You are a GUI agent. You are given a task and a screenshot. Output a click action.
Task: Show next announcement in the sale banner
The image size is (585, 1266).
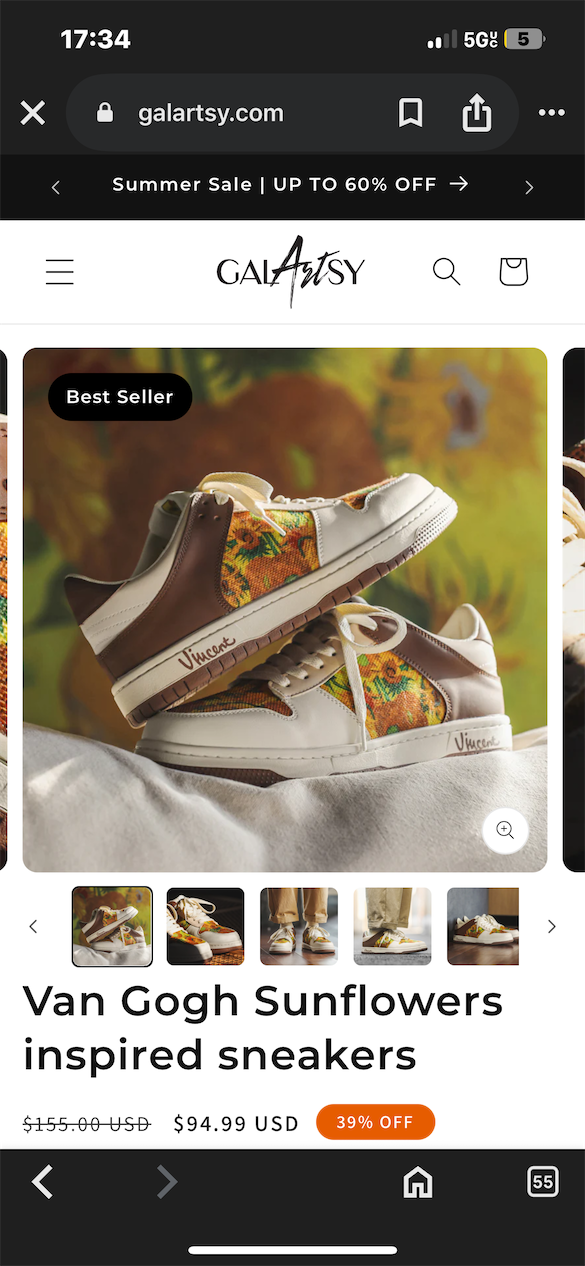(x=529, y=187)
